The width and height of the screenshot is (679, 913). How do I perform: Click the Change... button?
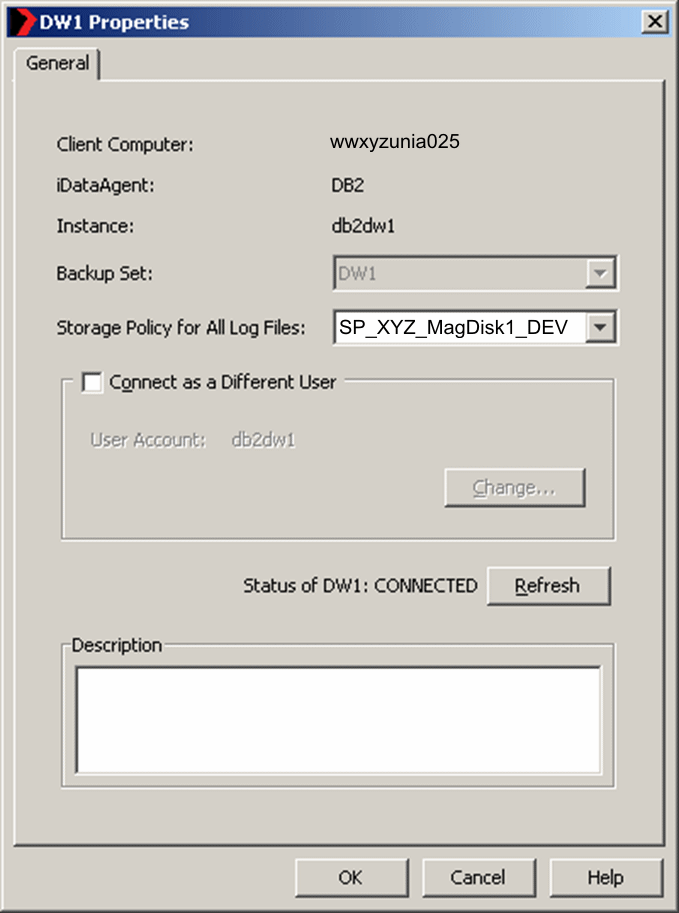click(x=514, y=487)
